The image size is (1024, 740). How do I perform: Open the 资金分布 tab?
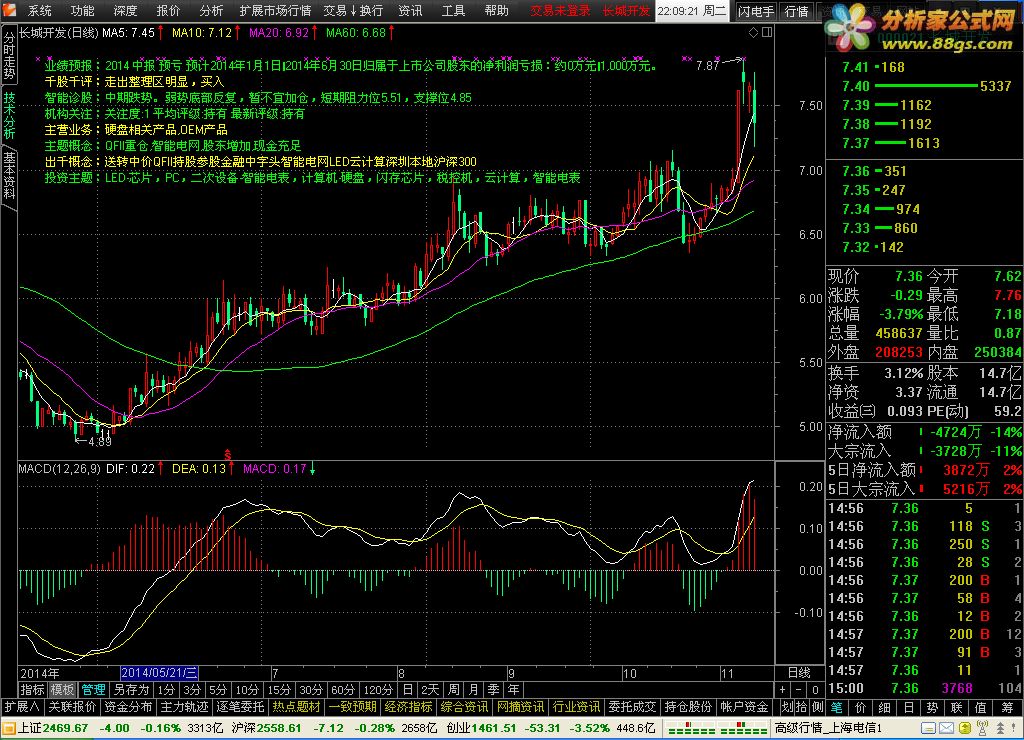[x=128, y=707]
